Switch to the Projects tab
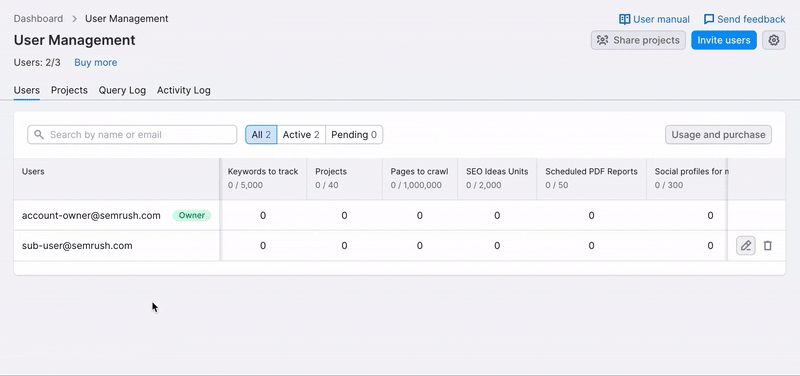Image resolution: width=800 pixels, height=376 pixels. [69, 90]
